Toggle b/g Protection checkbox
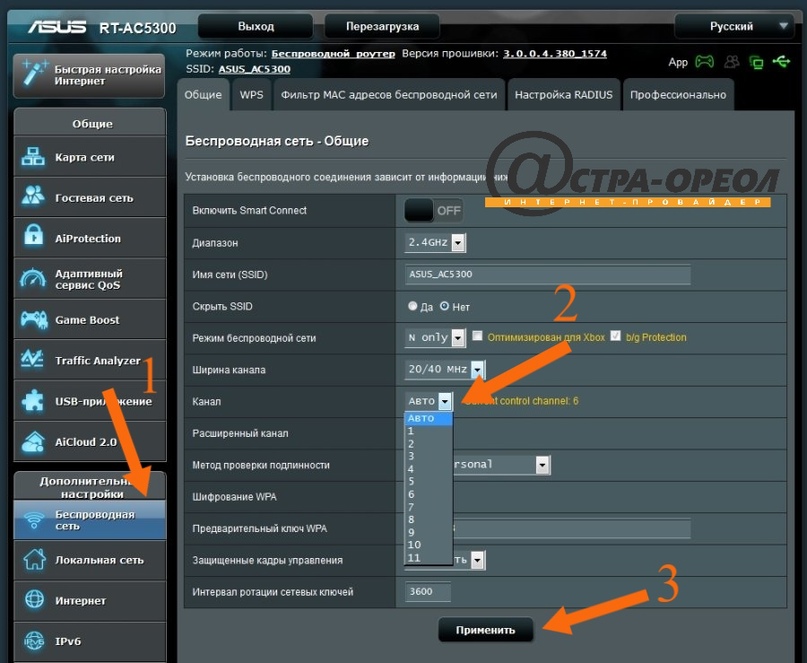This screenshot has width=807, height=663. 615,336
